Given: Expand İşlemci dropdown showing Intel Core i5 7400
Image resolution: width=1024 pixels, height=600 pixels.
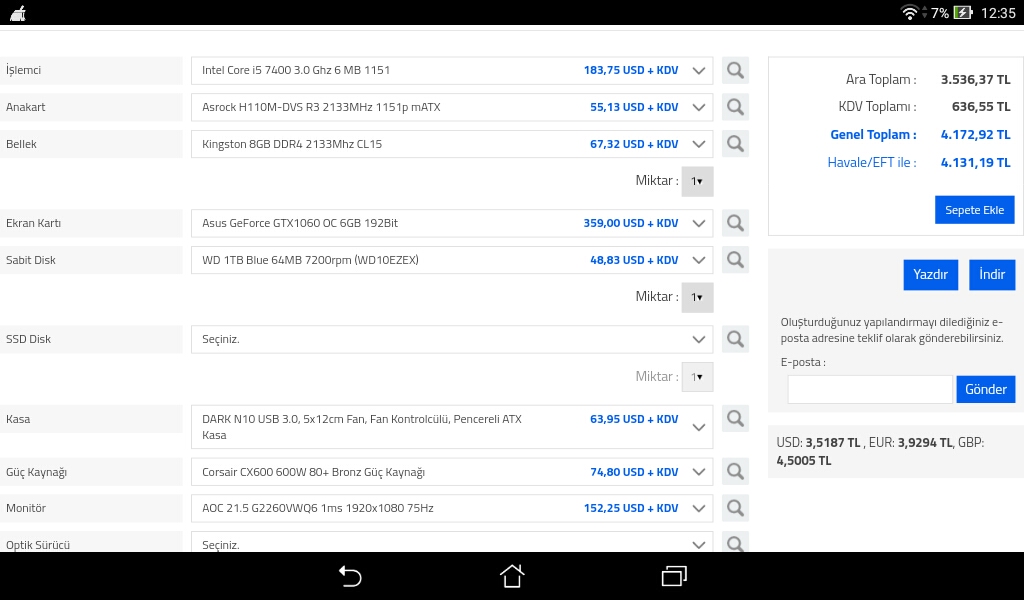Looking at the screenshot, I should [x=452, y=71].
